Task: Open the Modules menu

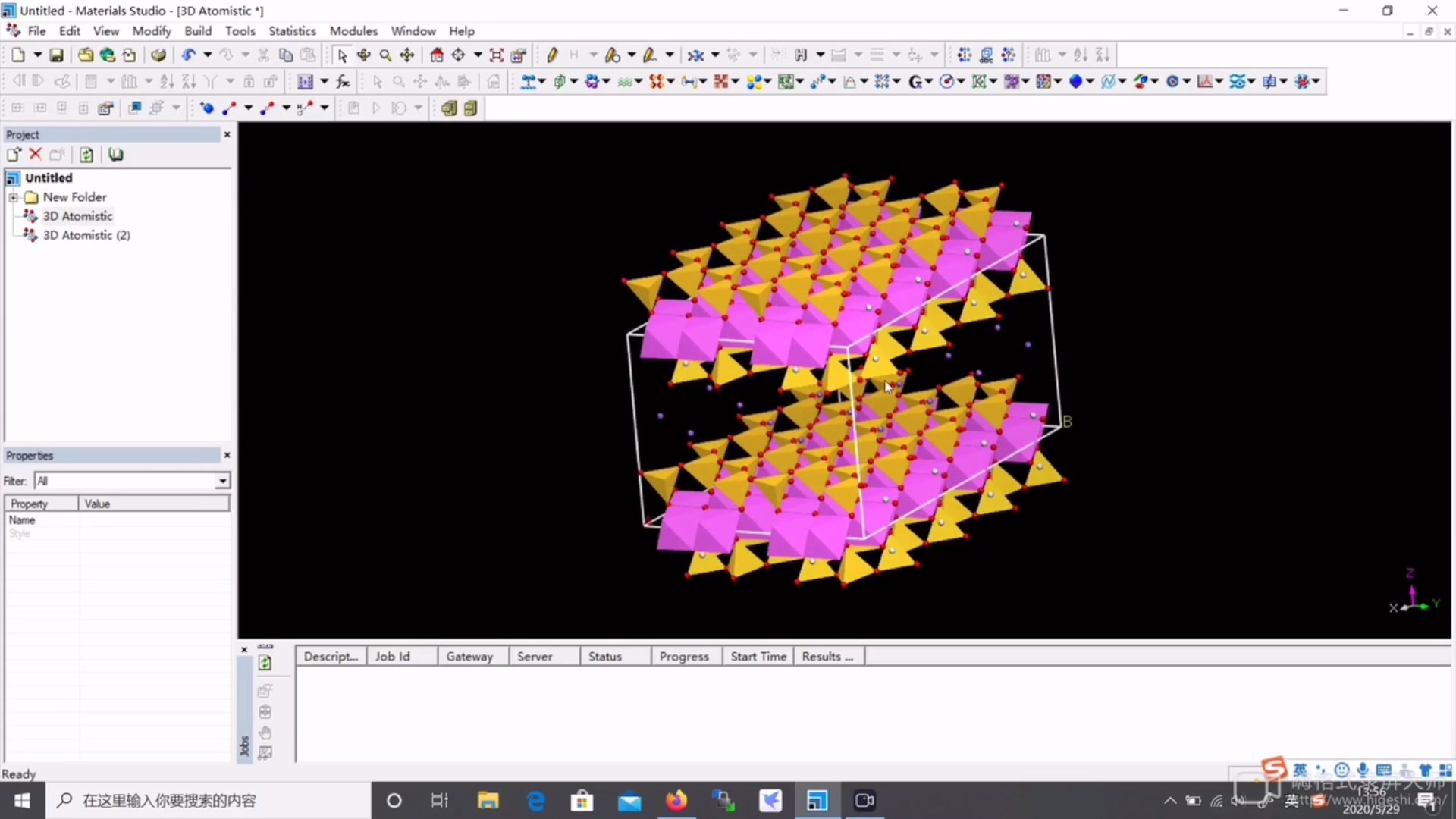Action: (x=353, y=31)
